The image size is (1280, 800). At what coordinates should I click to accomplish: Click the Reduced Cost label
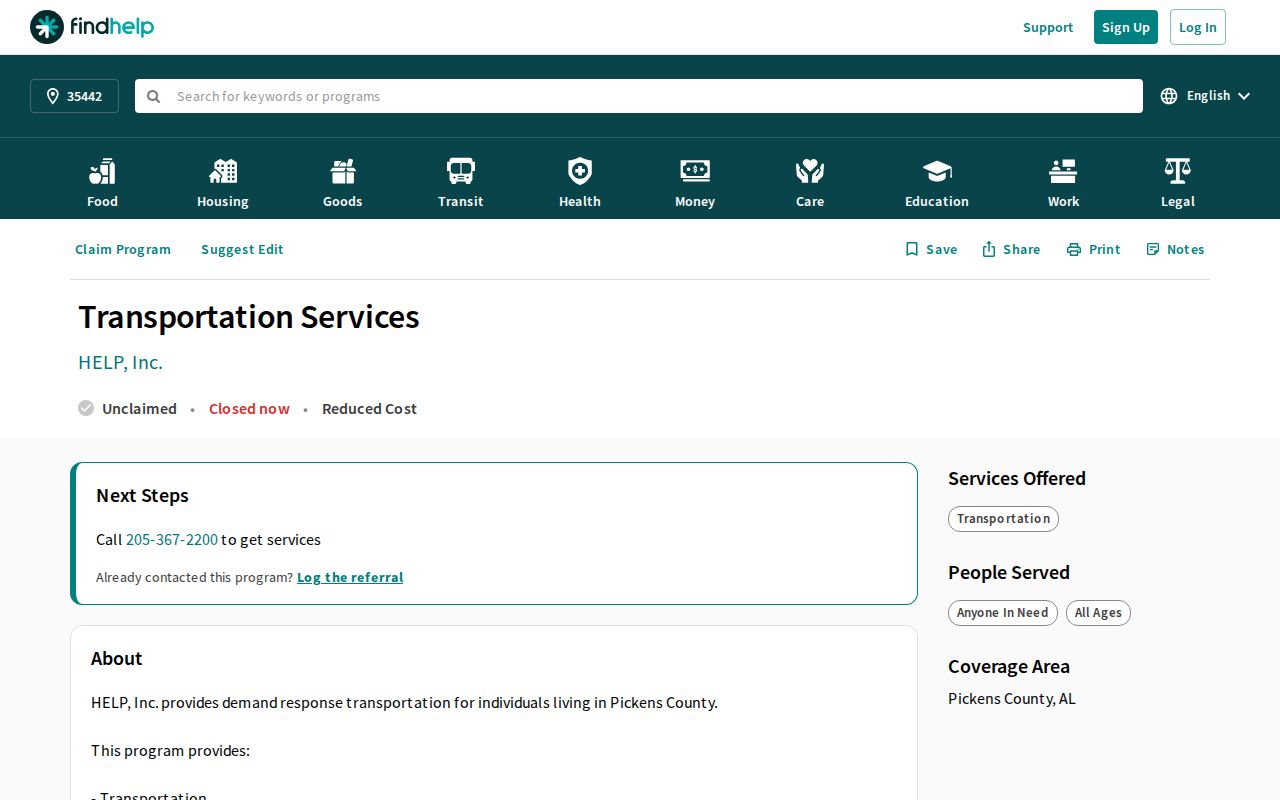click(369, 408)
